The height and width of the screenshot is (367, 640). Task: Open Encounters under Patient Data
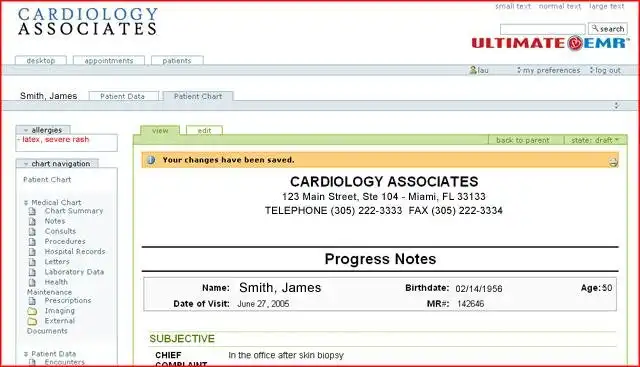[x=64, y=362]
